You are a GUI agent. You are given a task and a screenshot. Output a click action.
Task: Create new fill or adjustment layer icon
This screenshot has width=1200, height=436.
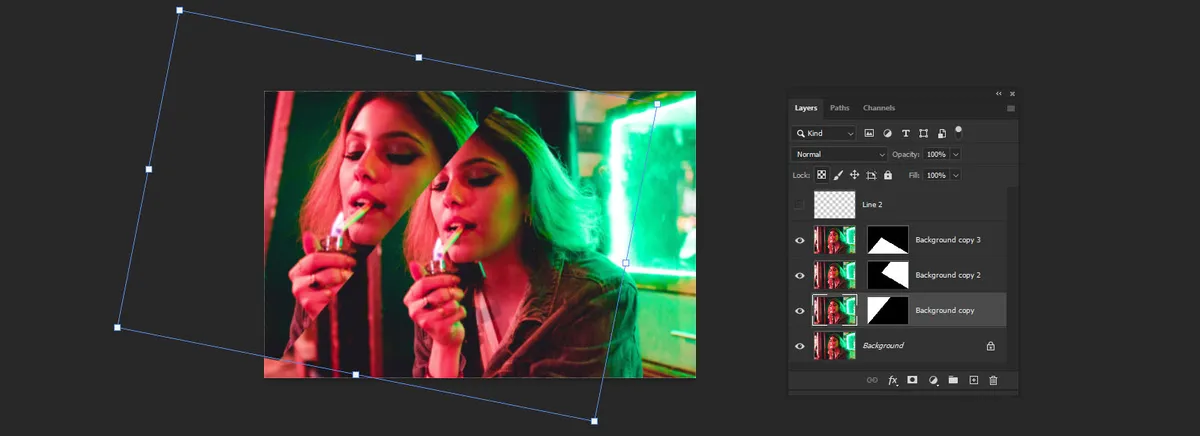pos(933,380)
